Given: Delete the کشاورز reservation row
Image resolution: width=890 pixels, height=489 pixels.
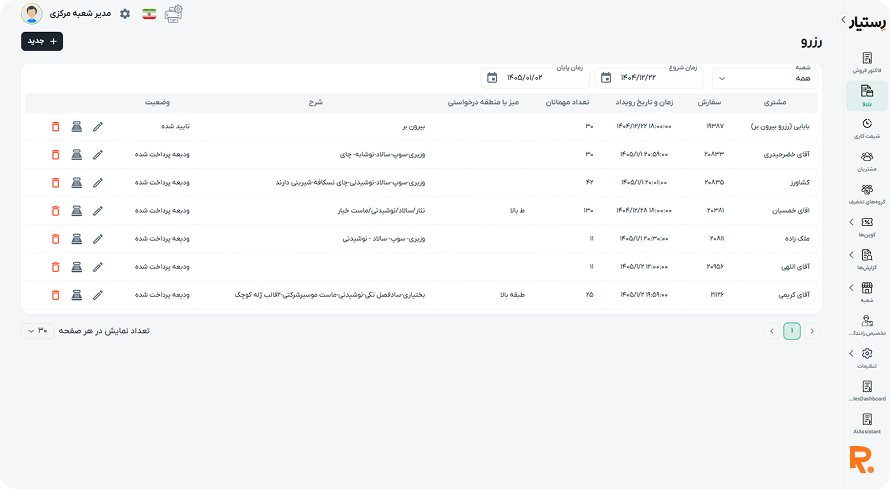Looking at the screenshot, I should click(55, 183).
